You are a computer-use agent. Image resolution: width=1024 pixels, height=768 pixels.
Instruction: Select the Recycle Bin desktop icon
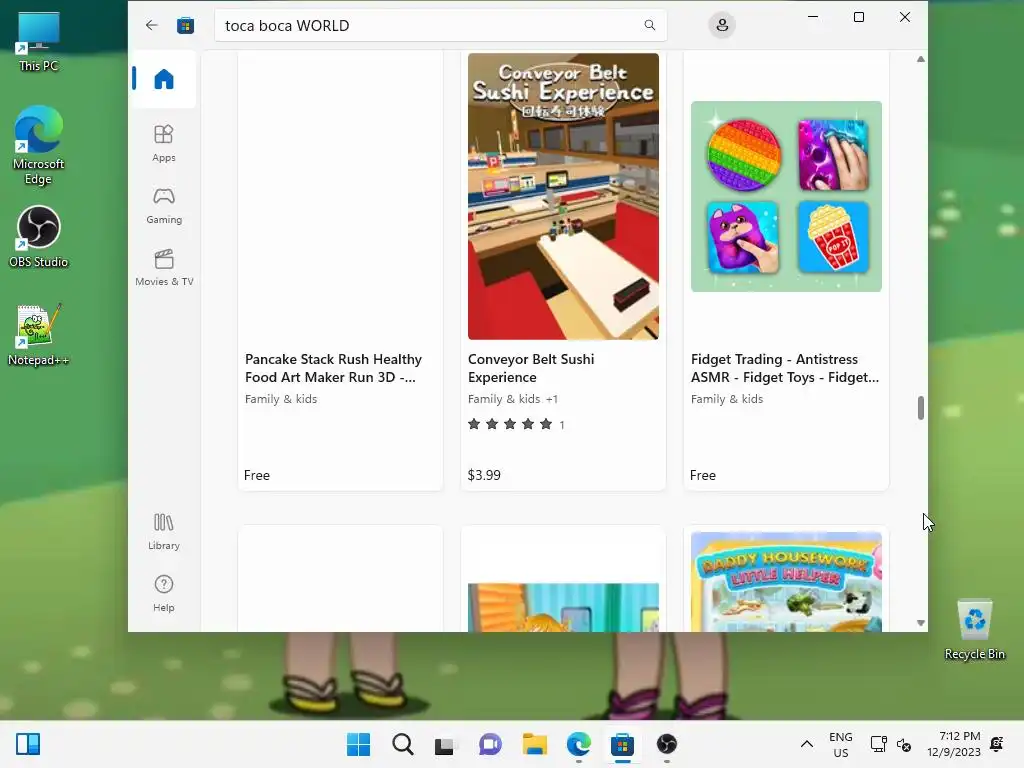tap(974, 630)
